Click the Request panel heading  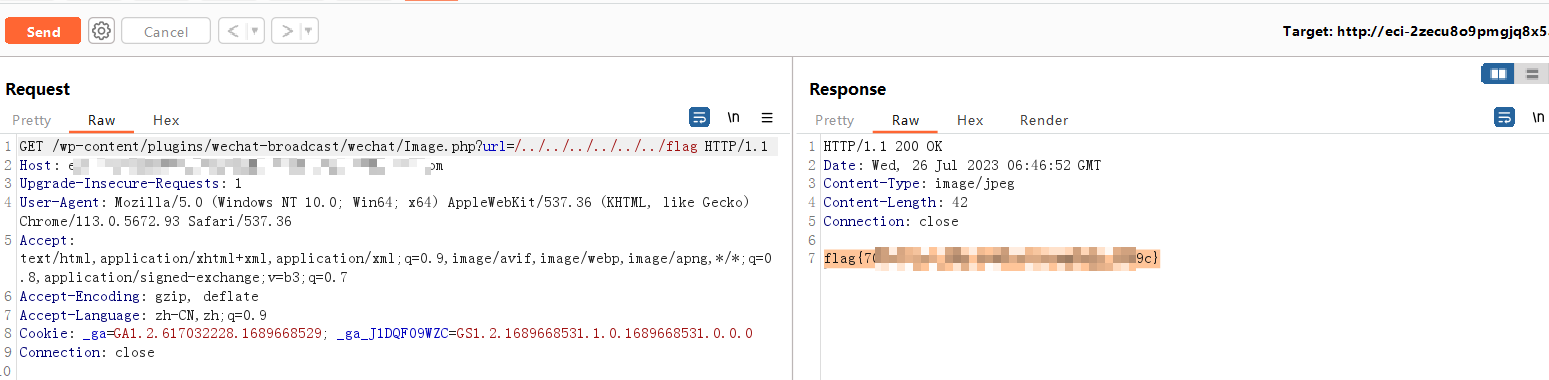38,89
